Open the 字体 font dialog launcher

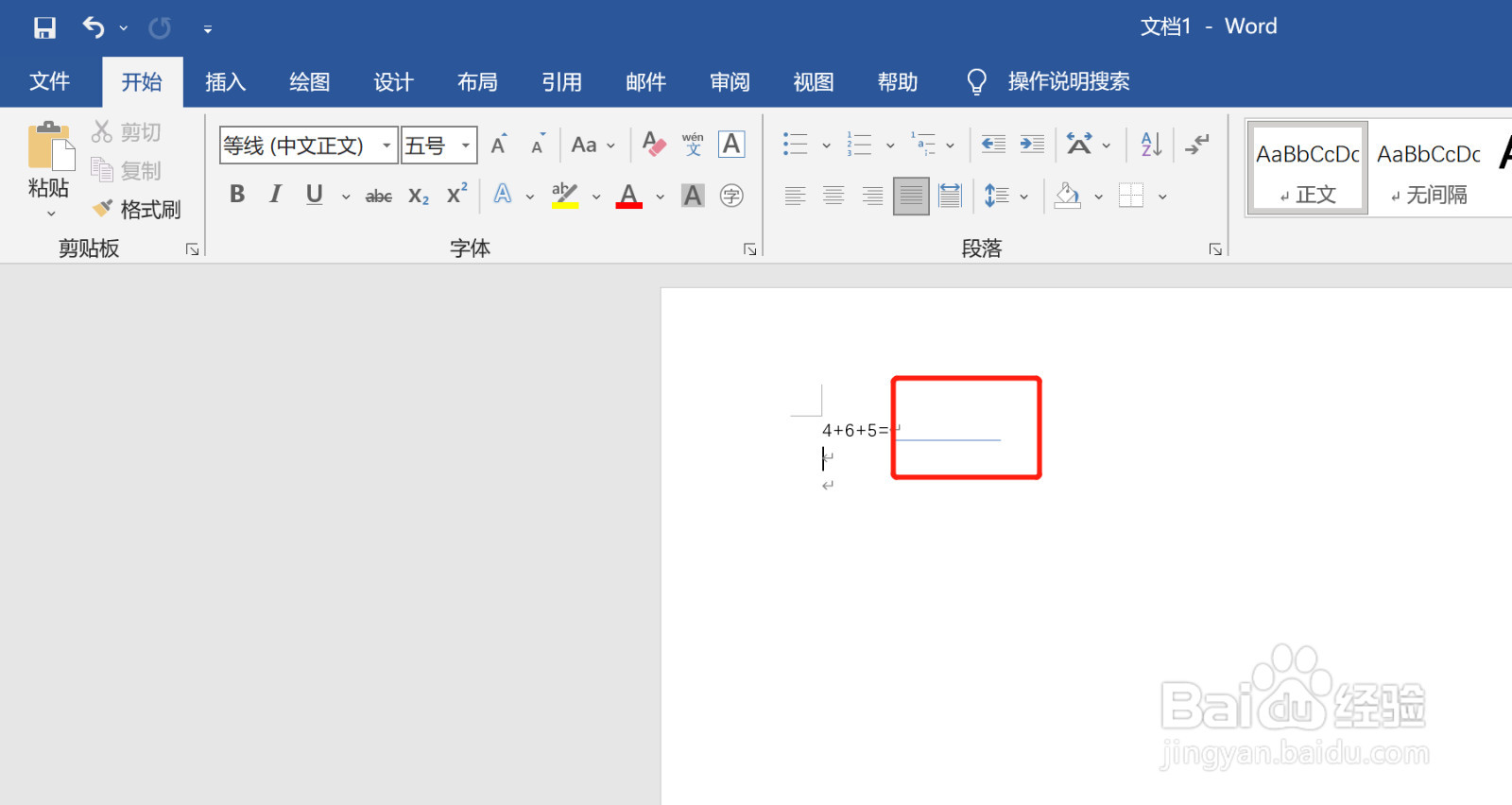click(749, 249)
